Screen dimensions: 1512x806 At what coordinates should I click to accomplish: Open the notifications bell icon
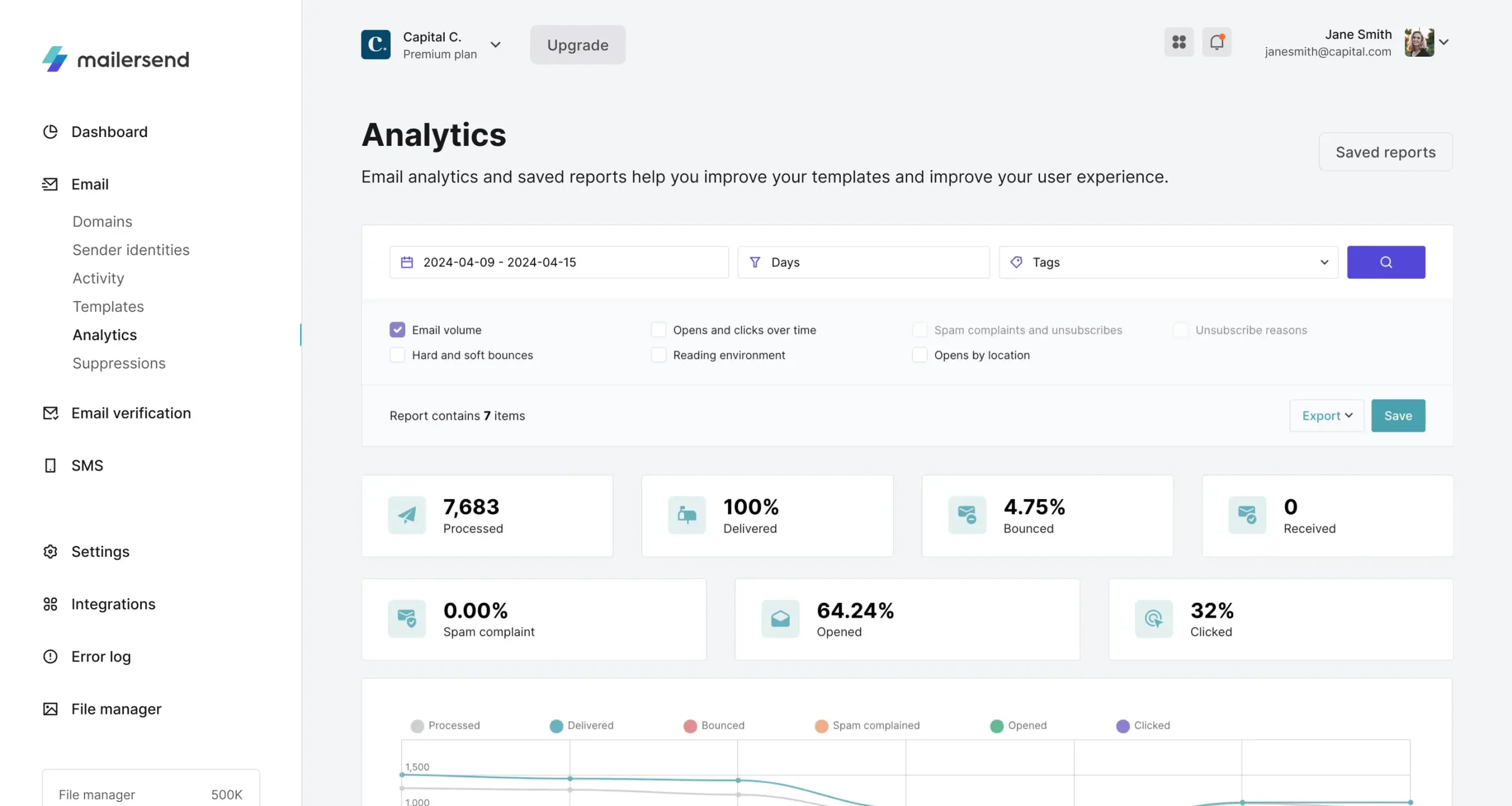pyautogui.click(x=1217, y=42)
